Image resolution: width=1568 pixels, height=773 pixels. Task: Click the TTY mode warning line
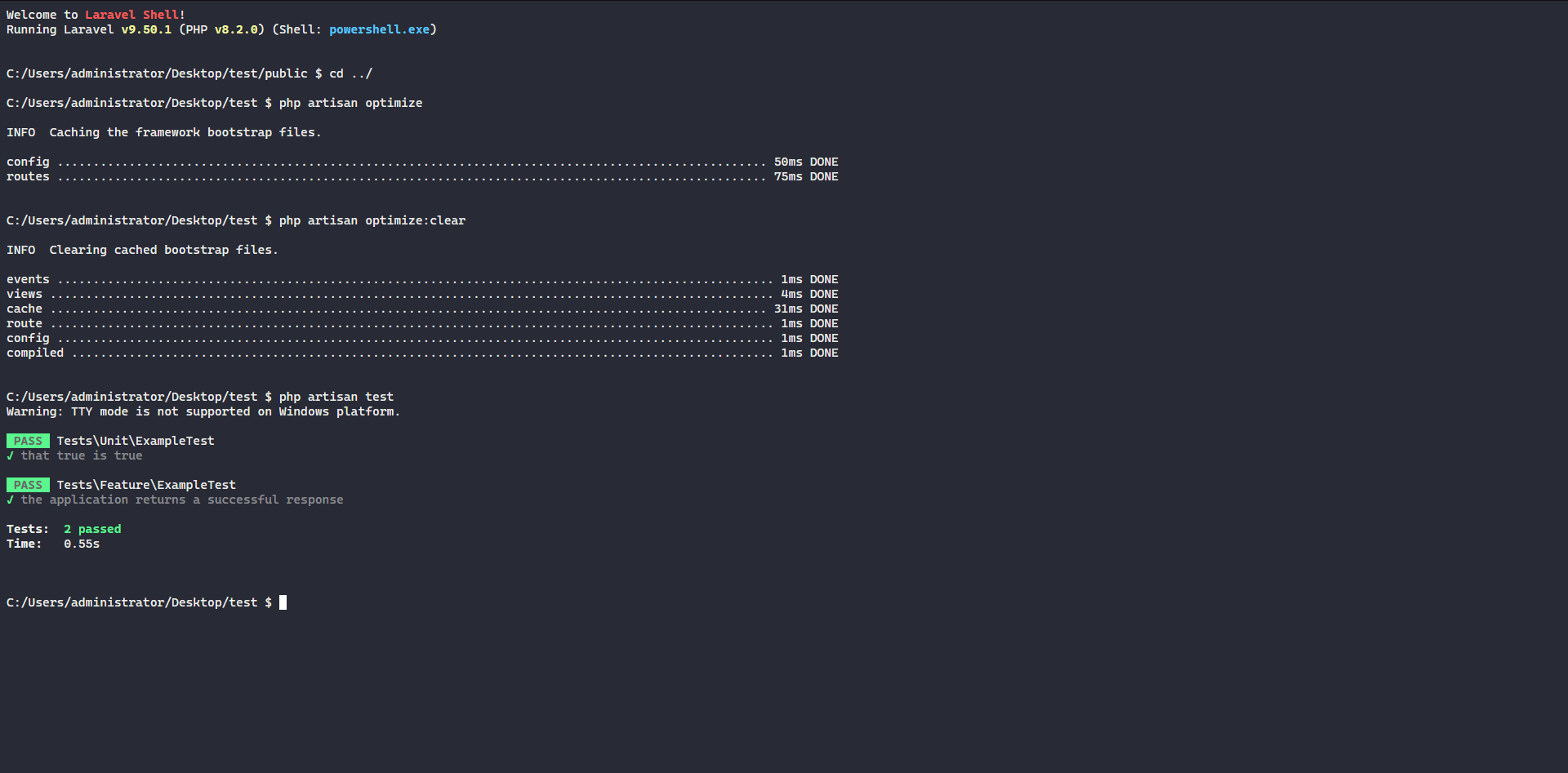pos(203,411)
